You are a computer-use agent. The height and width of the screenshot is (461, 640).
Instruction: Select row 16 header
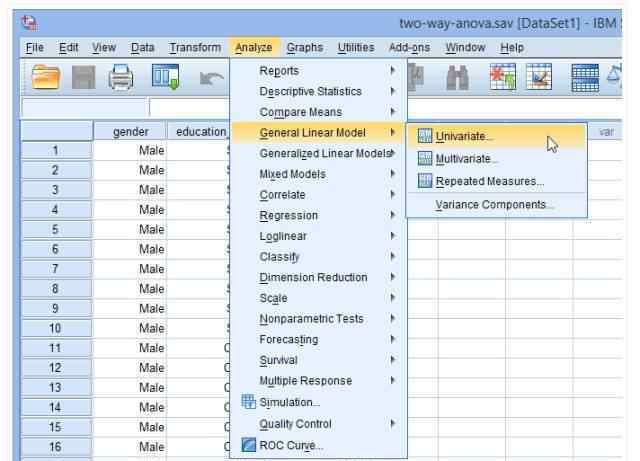click(x=56, y=447)
